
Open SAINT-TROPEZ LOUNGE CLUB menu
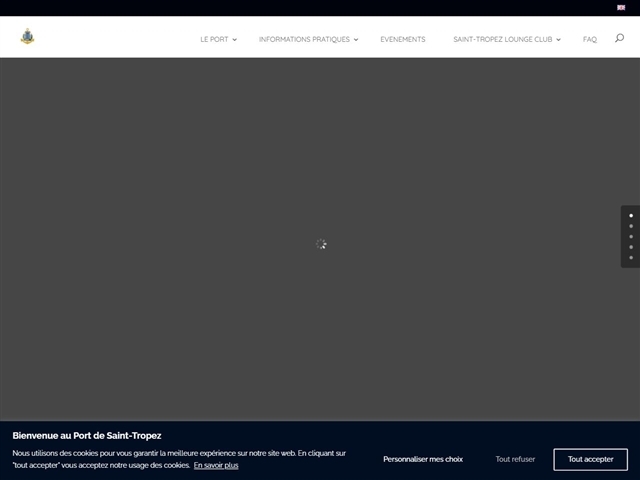(502, 40)
